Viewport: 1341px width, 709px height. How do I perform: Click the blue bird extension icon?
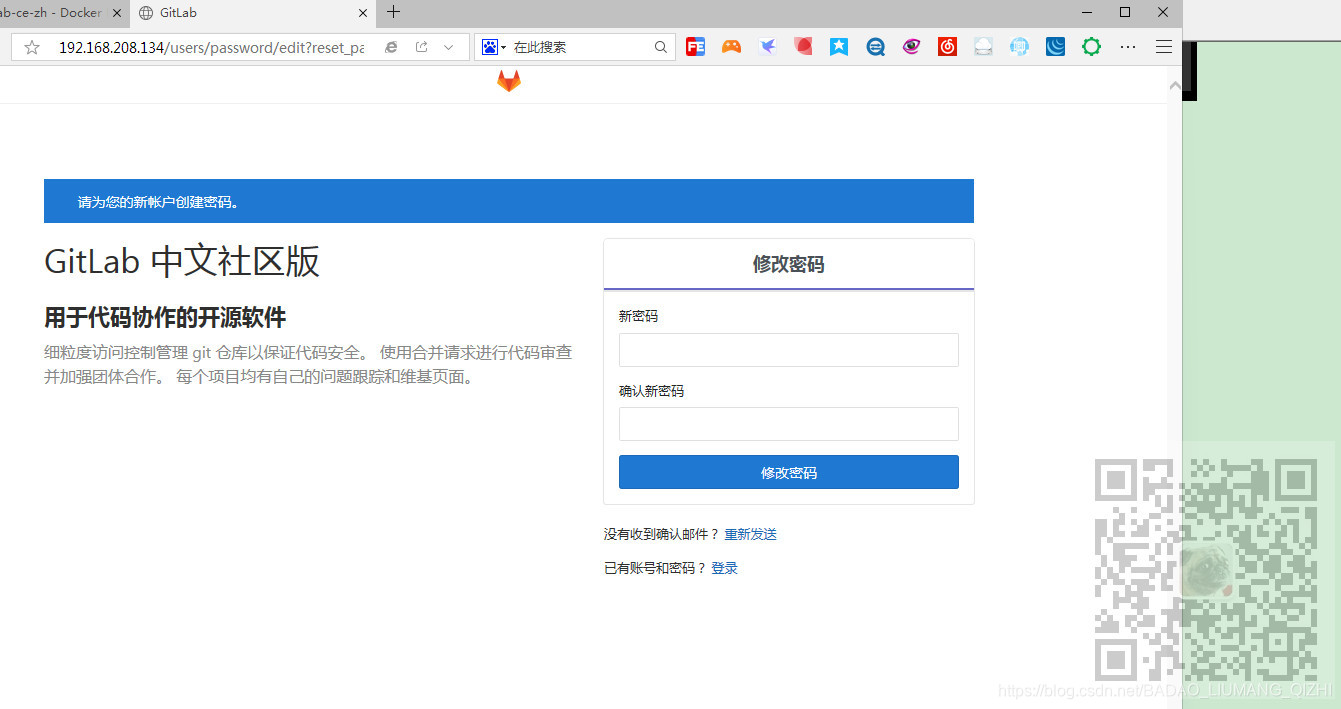[767, 47]
